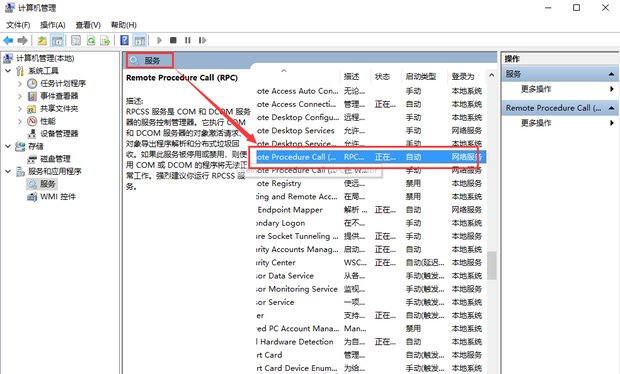Click the 共享文件夹 tree icon
Viewport: 620px width, 374px height.
[32, 109]
